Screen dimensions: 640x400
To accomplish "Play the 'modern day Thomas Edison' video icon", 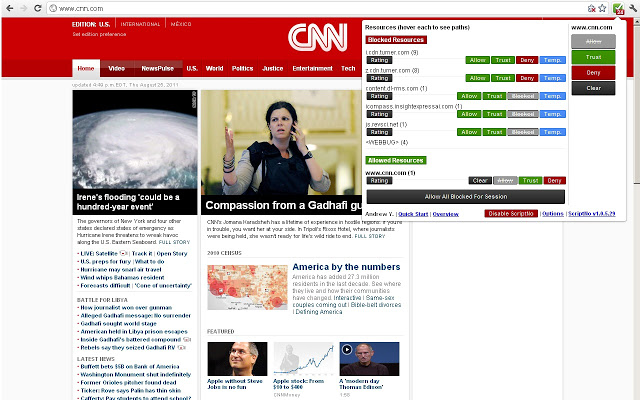I will click(347, 349).
